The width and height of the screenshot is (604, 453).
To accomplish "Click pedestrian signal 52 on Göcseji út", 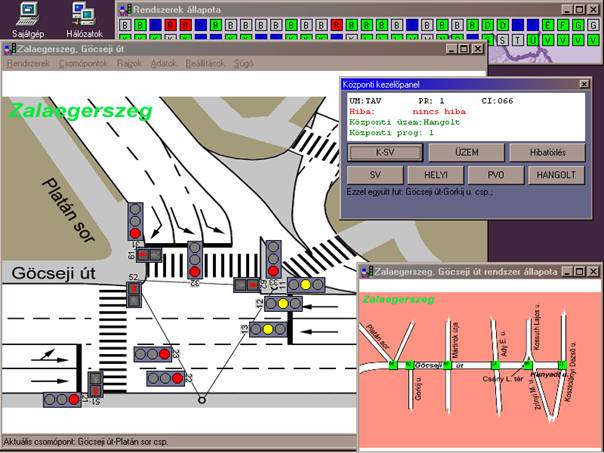I will 134,294.
